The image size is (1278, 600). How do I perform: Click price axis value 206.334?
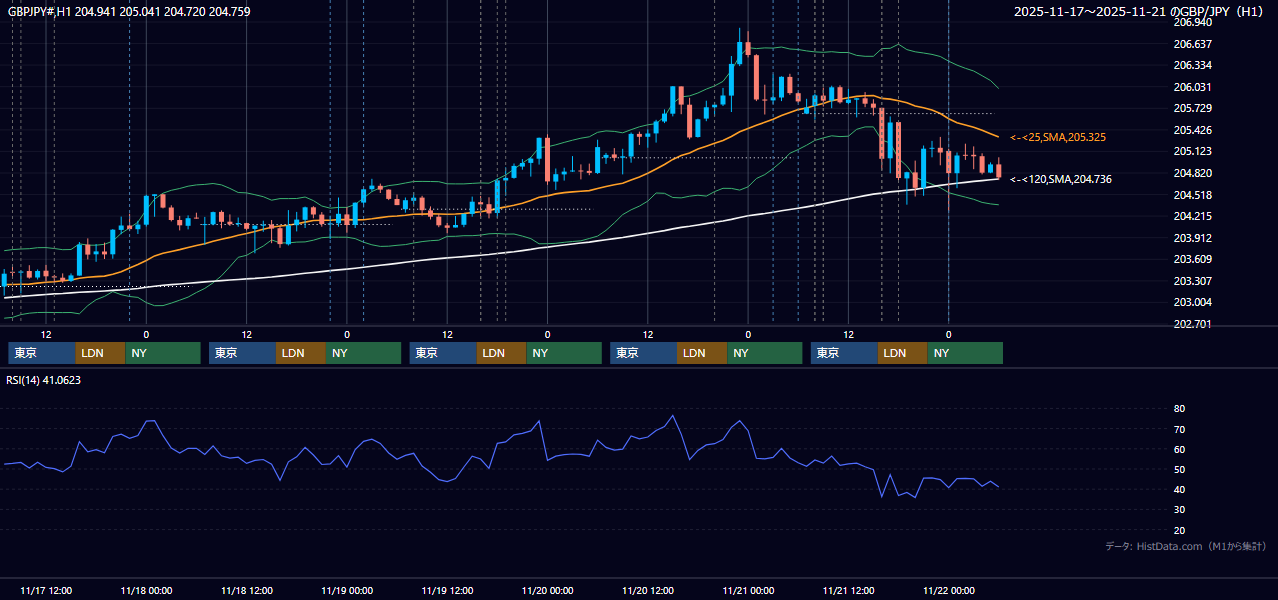(1192, 65)
